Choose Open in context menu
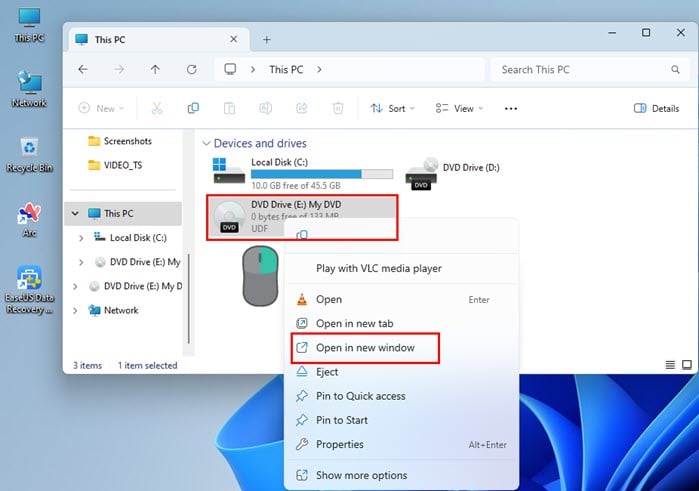 click(x=401, y=299)
